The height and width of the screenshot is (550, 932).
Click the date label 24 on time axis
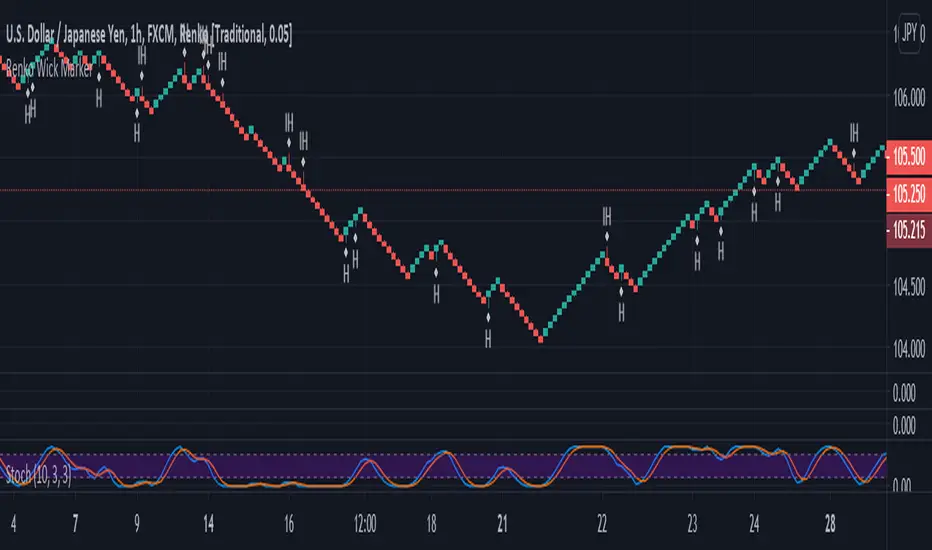tap(754, 524)
